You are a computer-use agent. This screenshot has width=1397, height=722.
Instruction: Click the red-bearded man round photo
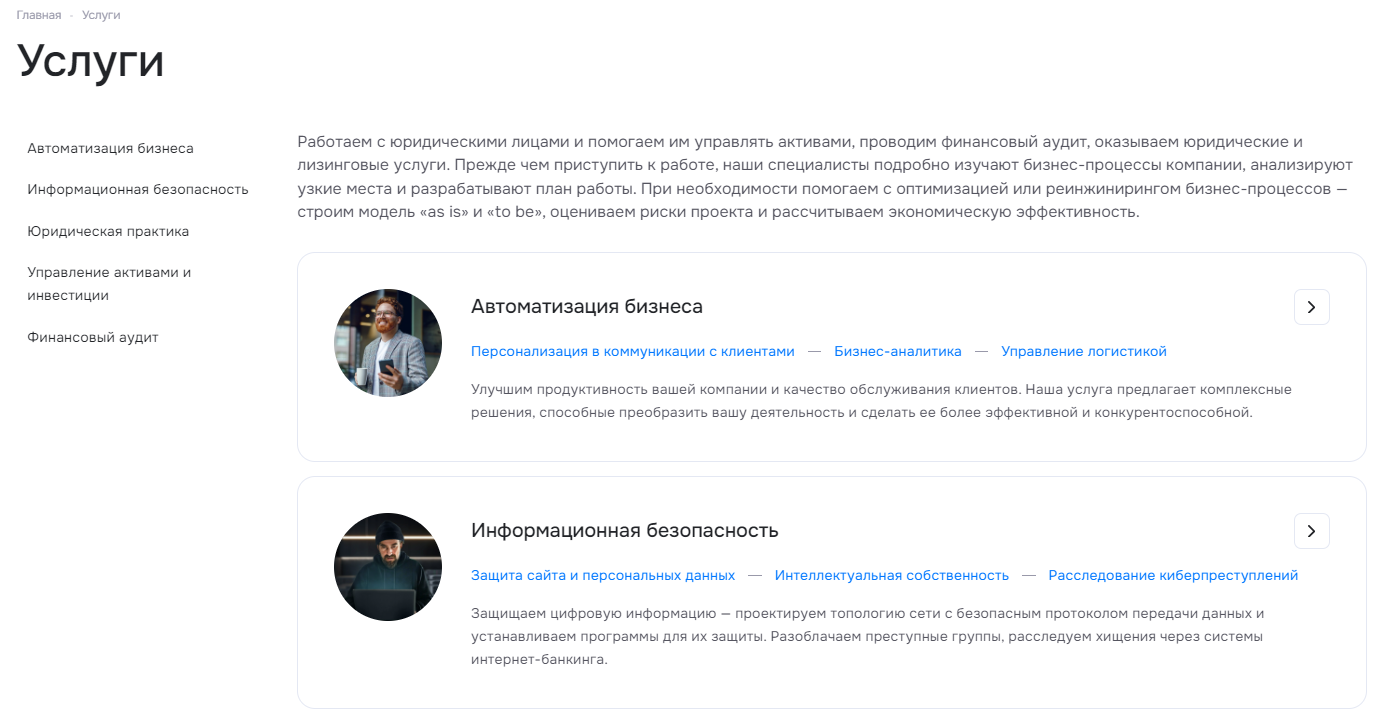point(388,343)
